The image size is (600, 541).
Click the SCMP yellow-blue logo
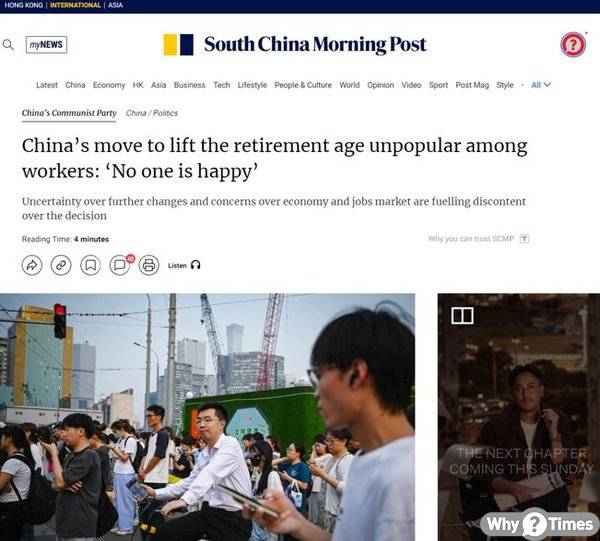178,44
